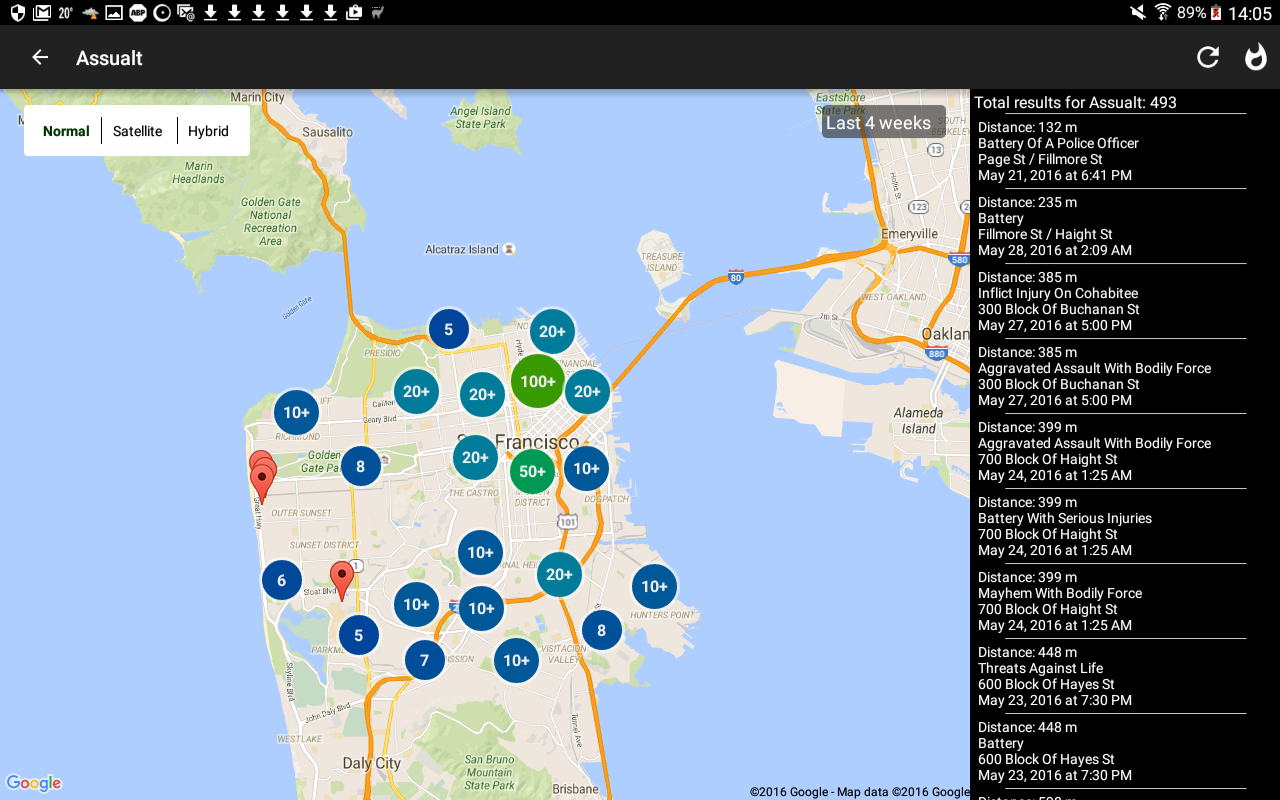Screen dimensions: 1280x800
Task: Tap the 5 cluster near Presidio
Action: [449, 329]
